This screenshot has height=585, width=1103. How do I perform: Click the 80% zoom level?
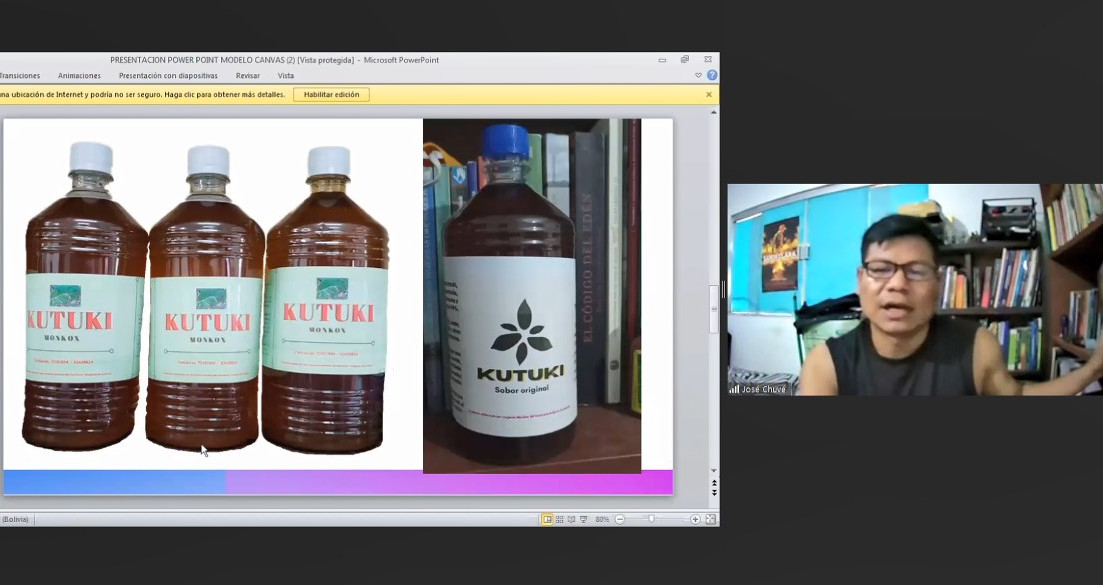pos(602,519)
